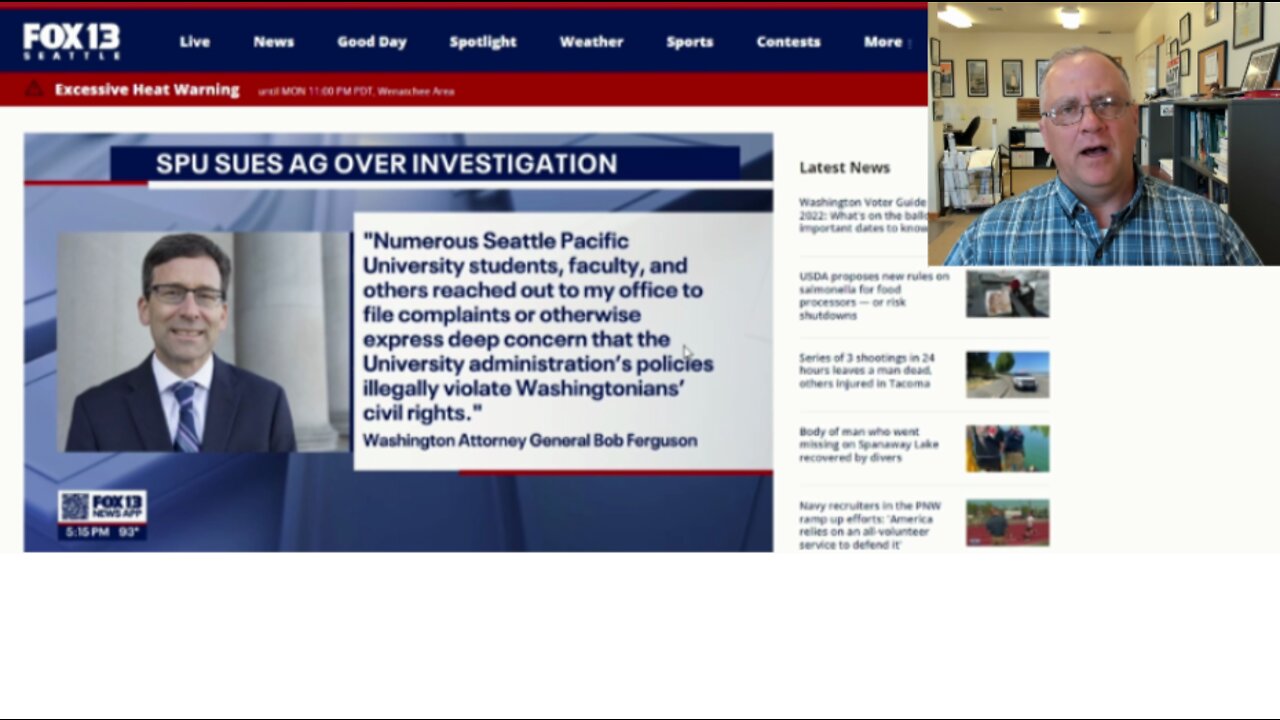Open Washington Voter Guide 2022 article
Screen dimensions: 1280x720
click(x=863, y=215)
